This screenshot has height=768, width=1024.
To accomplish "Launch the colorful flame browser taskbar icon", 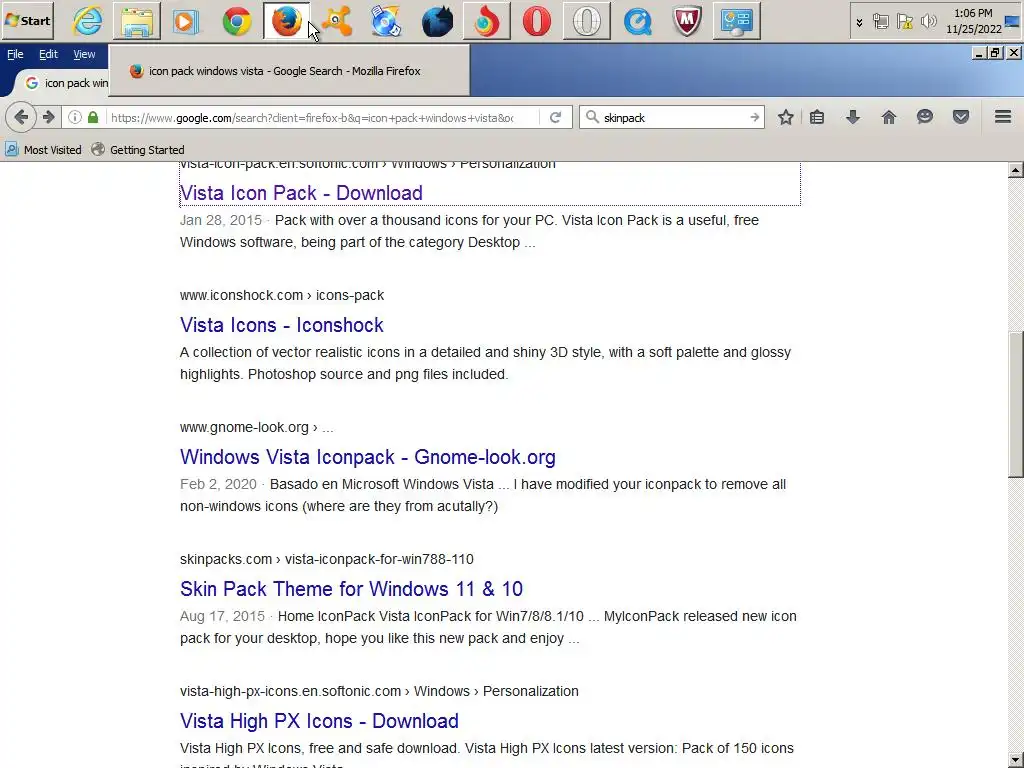I will click(x=487, y=21).
